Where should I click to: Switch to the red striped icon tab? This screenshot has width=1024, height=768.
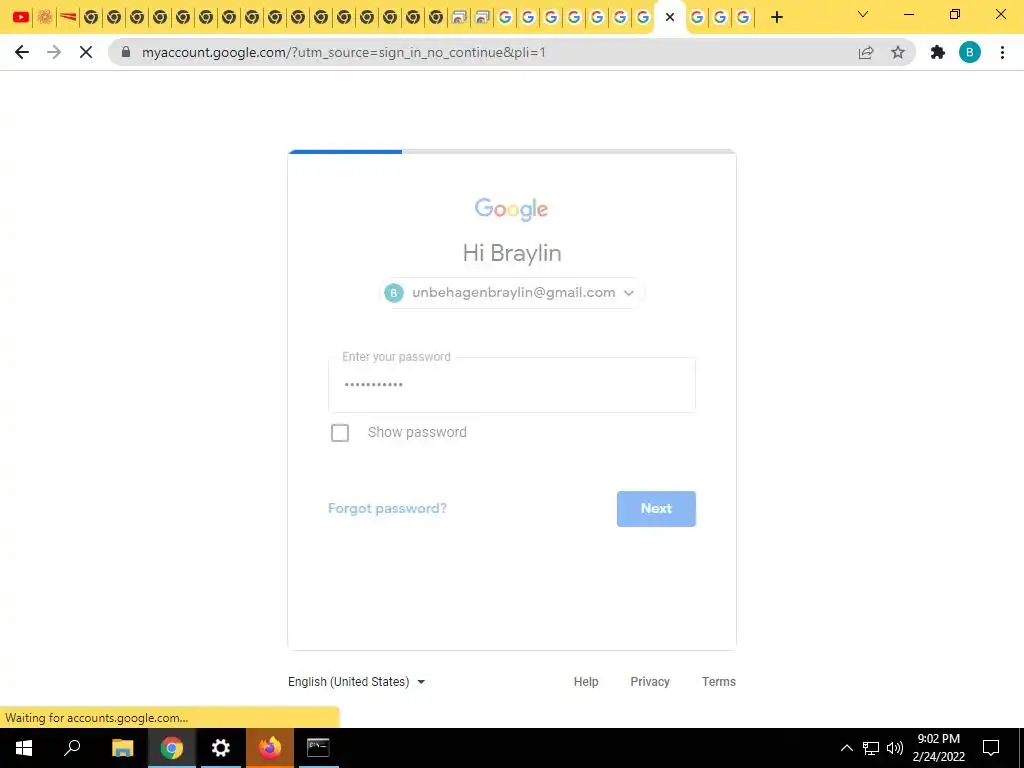click(x=68, y=17)
